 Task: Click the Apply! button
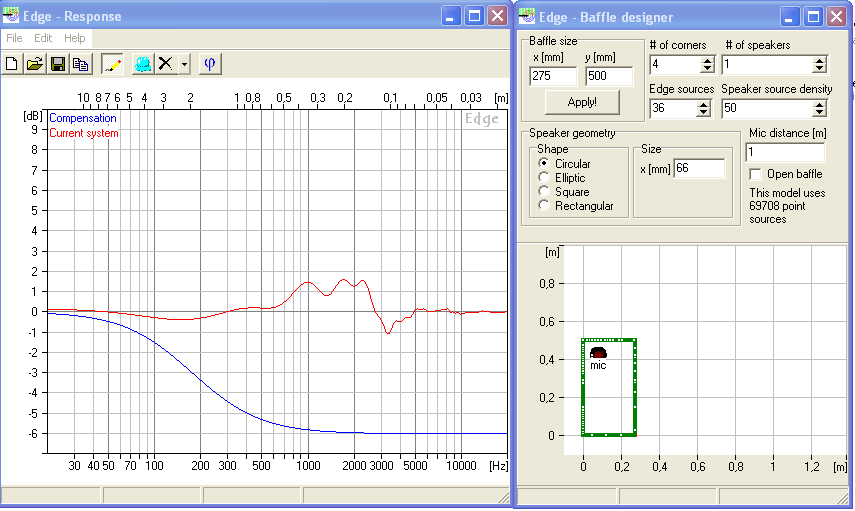582,102
